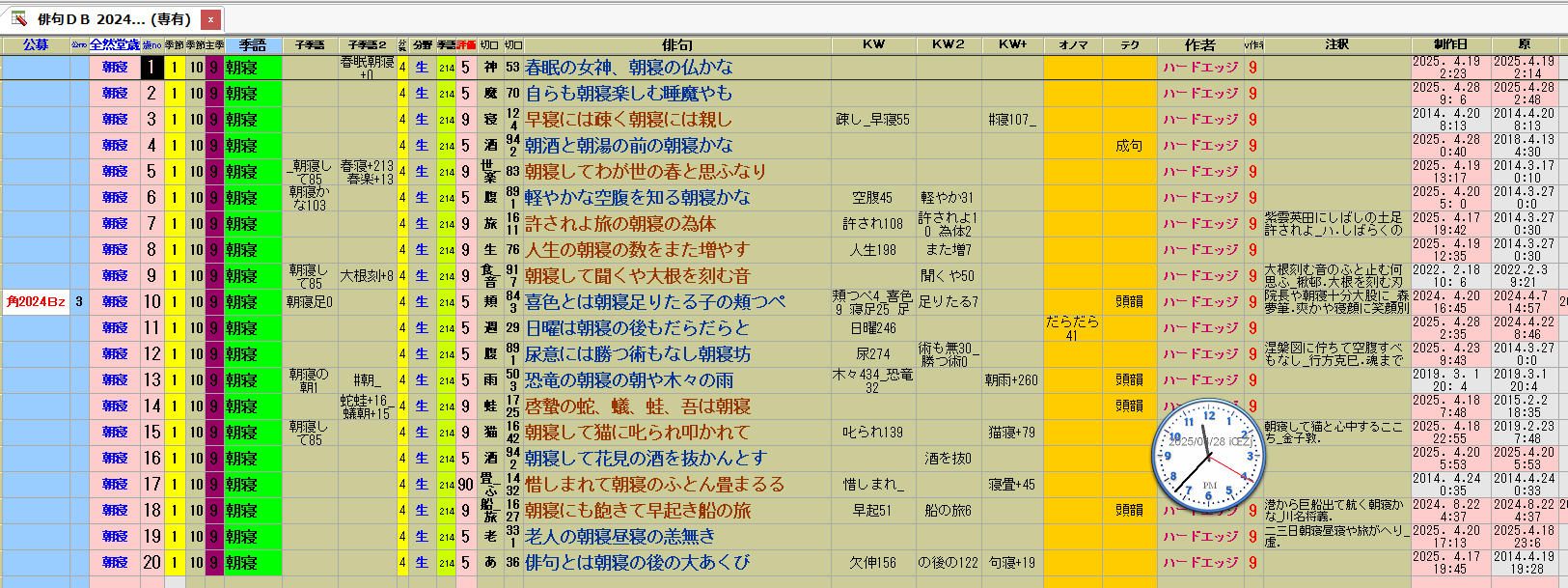Click the だらだら41 cell in オノマ column
This screenshot has height=588, width=1568.
(1072, 328)
